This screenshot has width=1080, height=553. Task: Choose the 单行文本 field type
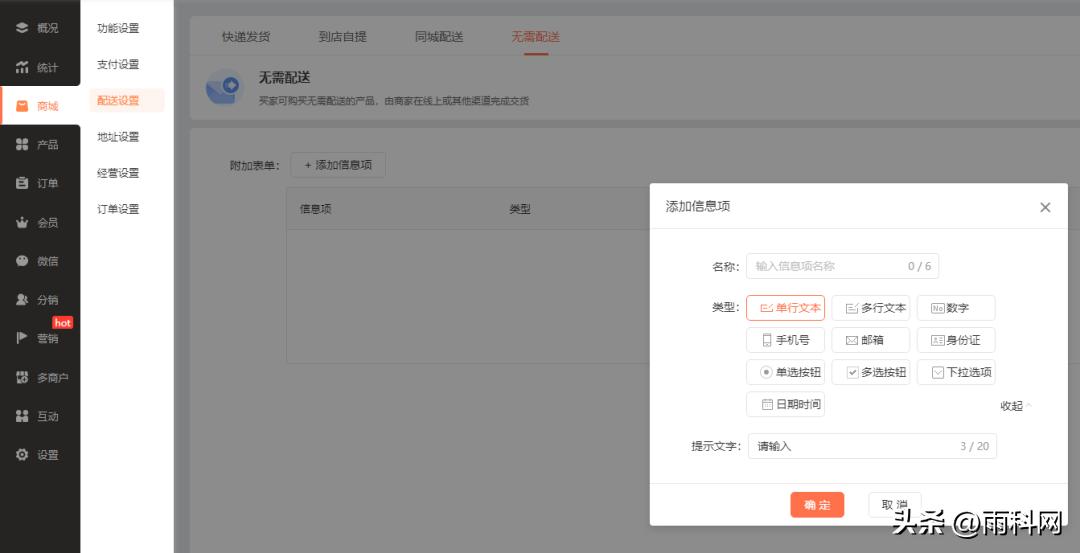point(785,308)
